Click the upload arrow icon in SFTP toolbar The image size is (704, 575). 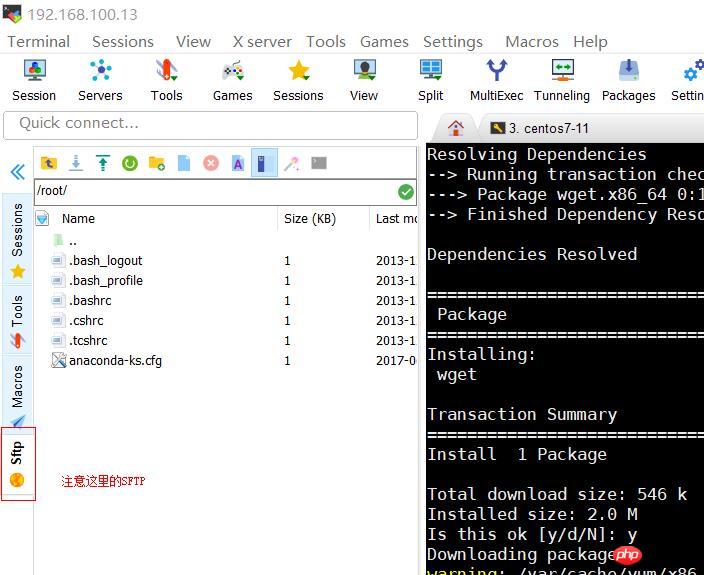point(103,163)
